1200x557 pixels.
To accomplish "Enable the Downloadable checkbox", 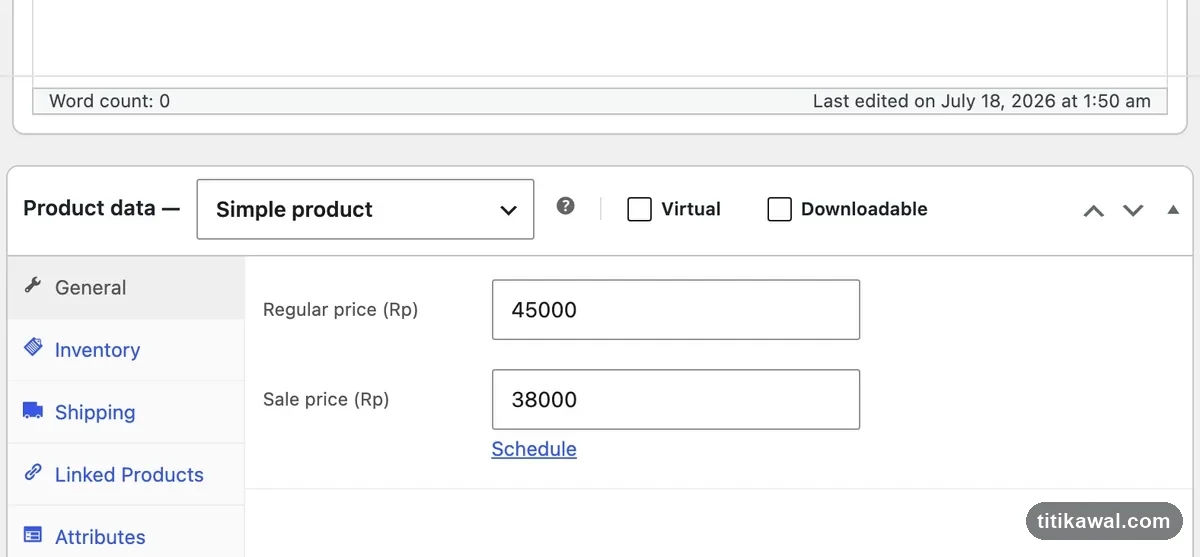I will (779, 209).
